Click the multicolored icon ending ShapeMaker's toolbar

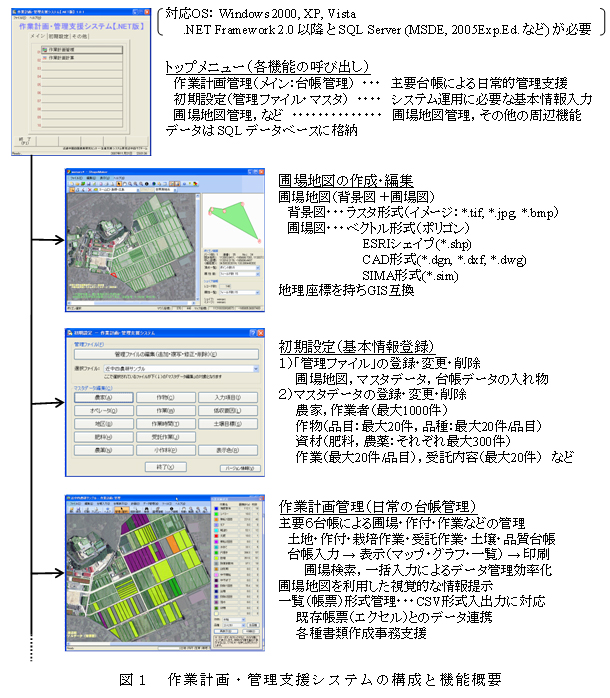pos(195,183)
